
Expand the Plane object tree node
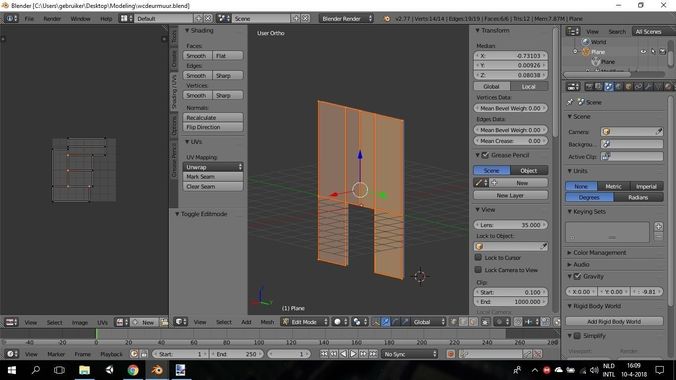575,52
